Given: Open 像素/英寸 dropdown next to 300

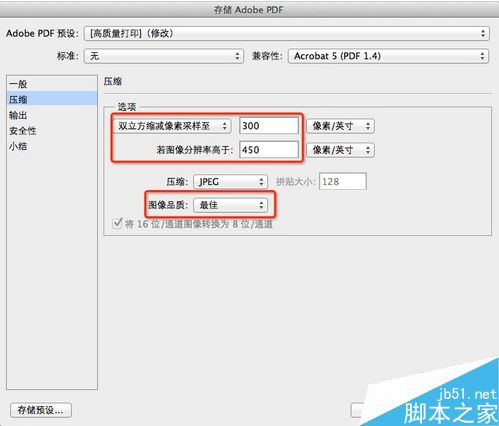Looking at the screenshot, I should (340, 126).
